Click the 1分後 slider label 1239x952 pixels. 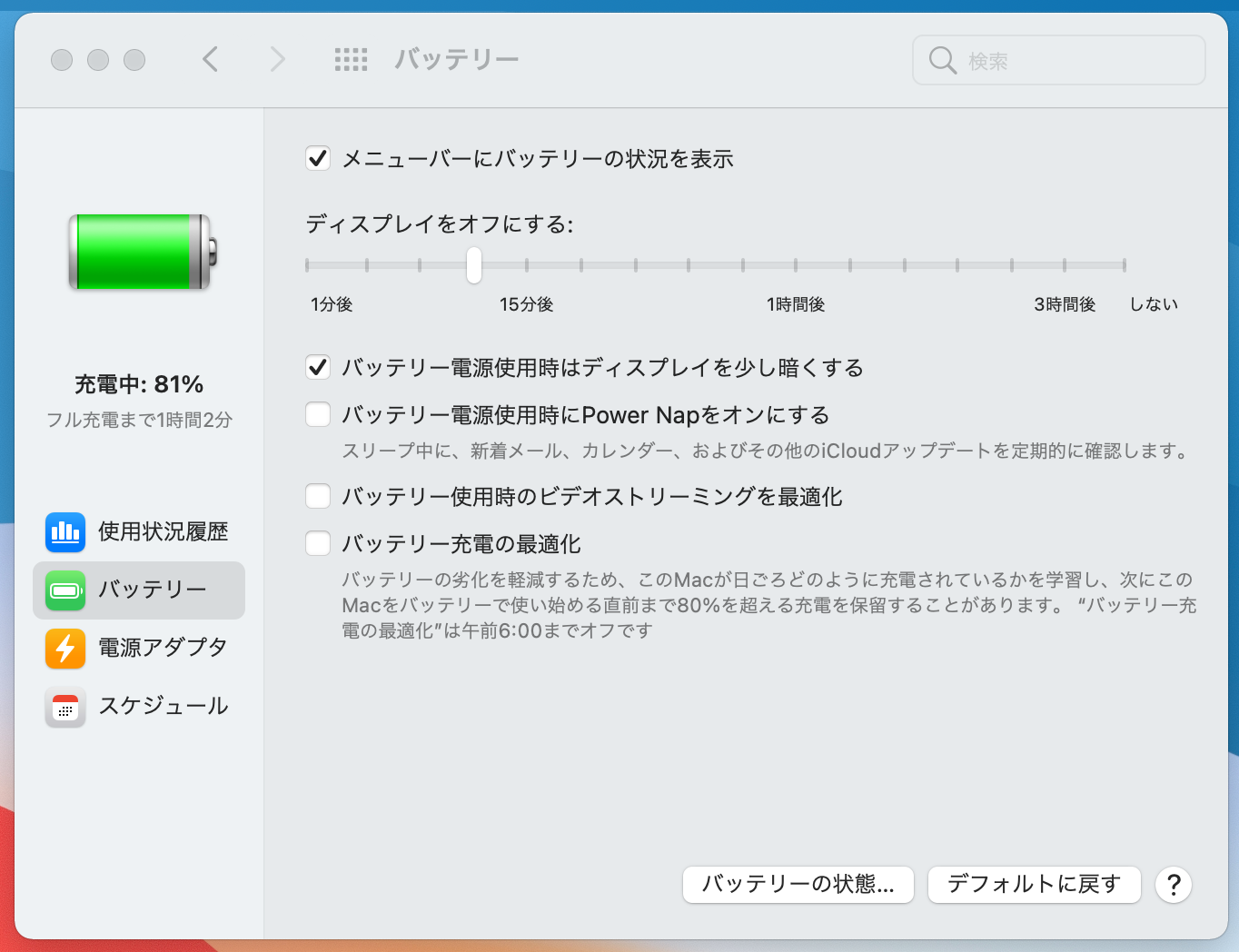pyautogui.click(x=332, y=304)
